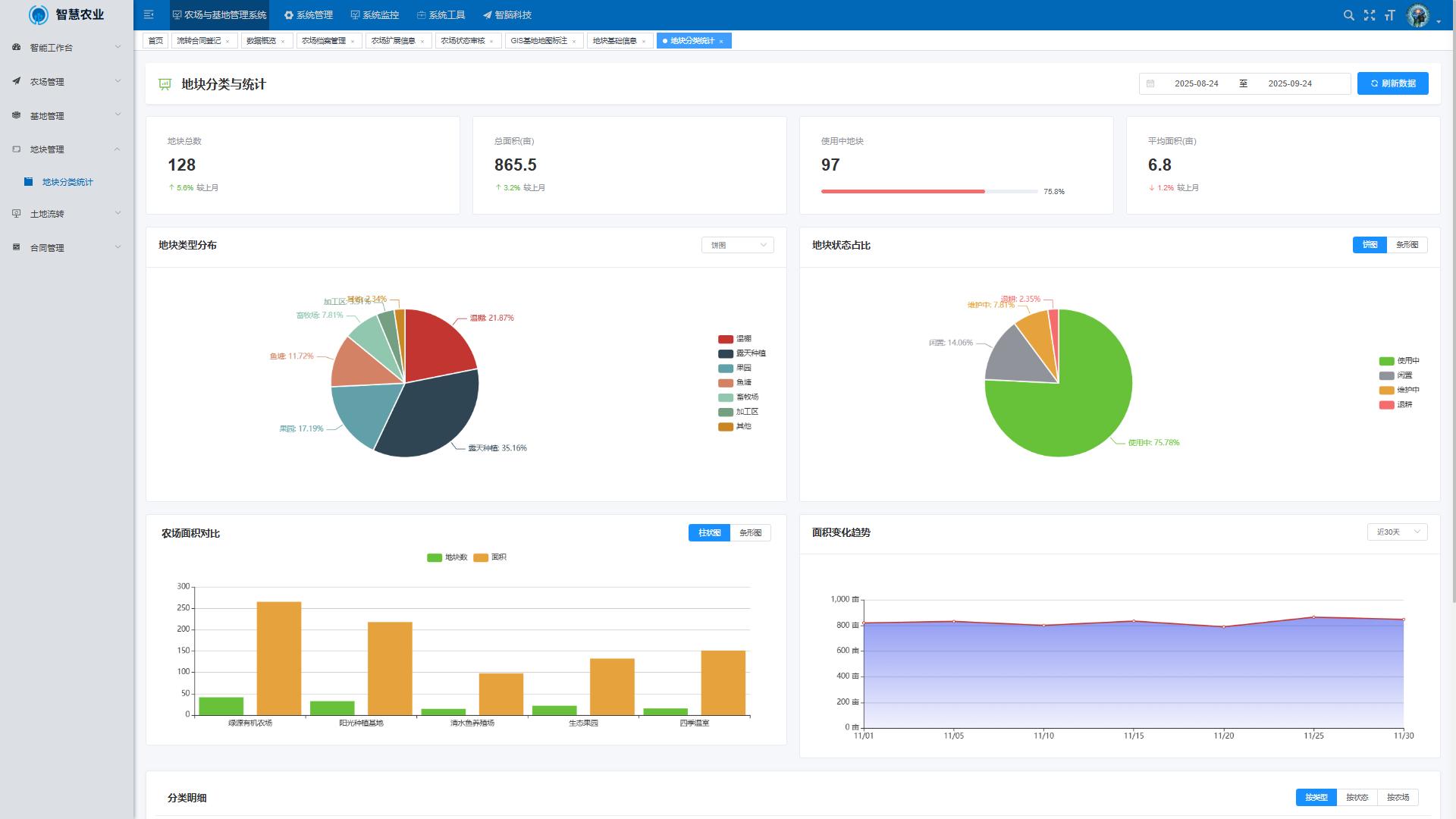Switch to GIS基地地图标注 tab
This screenshot has height=819, width=1456.
(539, 41)
